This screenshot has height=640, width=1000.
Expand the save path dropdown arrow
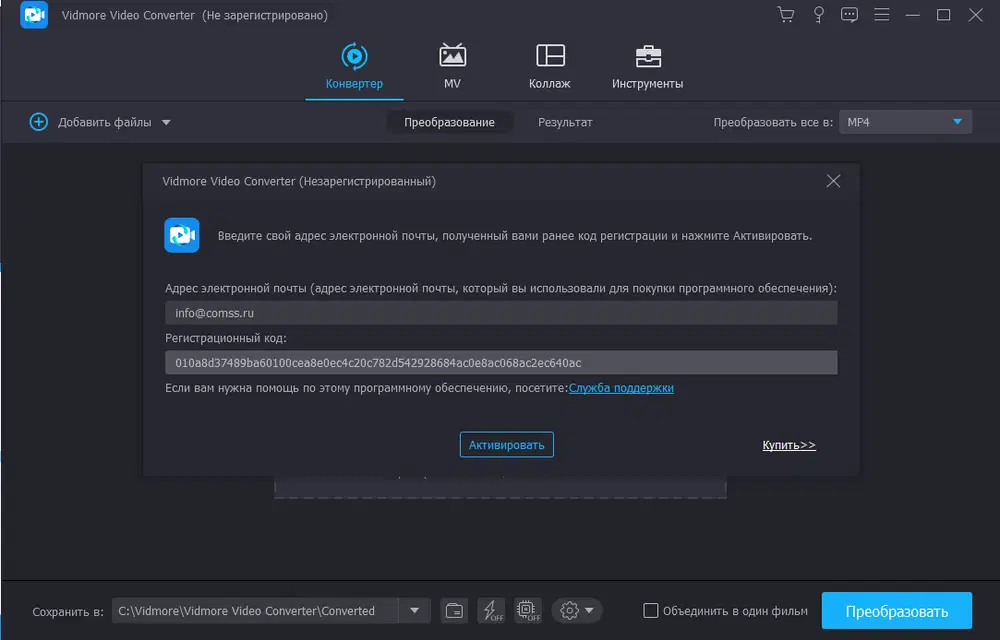point(415,611)
